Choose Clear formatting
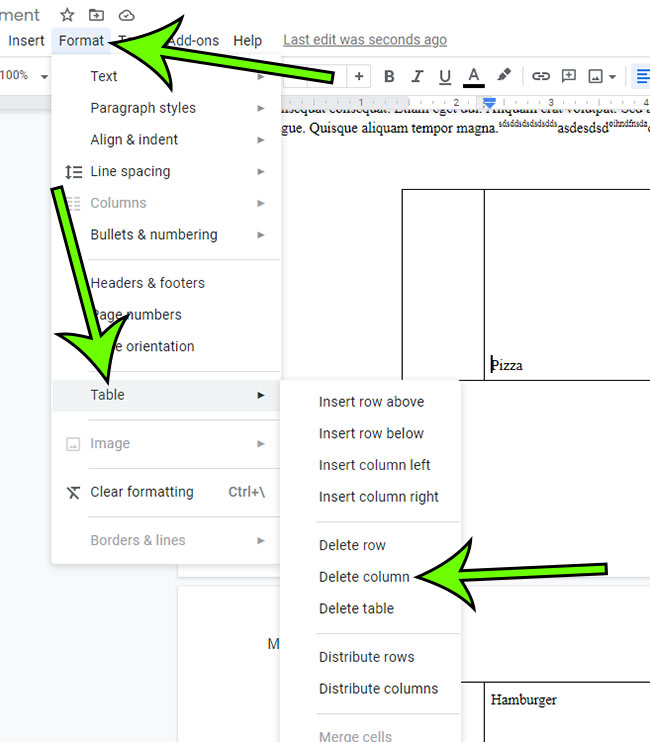 click(166, 492)
